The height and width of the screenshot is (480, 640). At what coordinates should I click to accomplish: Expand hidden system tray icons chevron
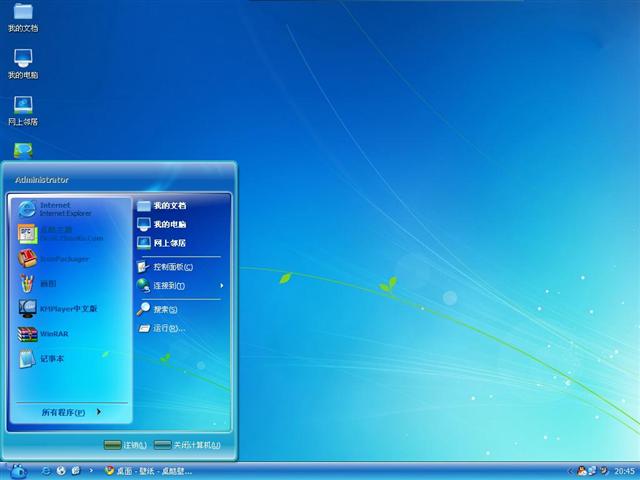(571, 471)
